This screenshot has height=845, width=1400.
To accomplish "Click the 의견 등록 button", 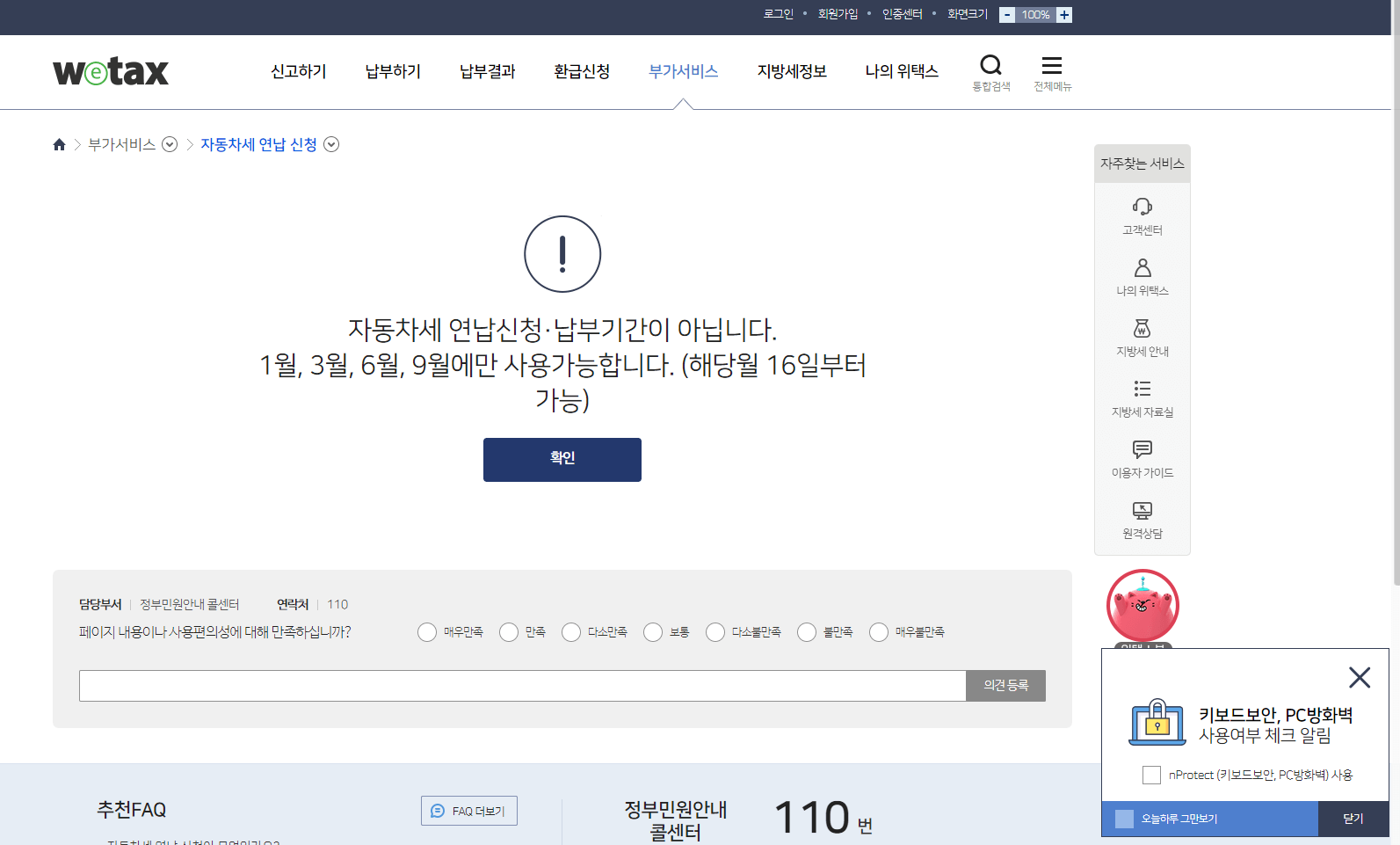I will click(1006, 686).
